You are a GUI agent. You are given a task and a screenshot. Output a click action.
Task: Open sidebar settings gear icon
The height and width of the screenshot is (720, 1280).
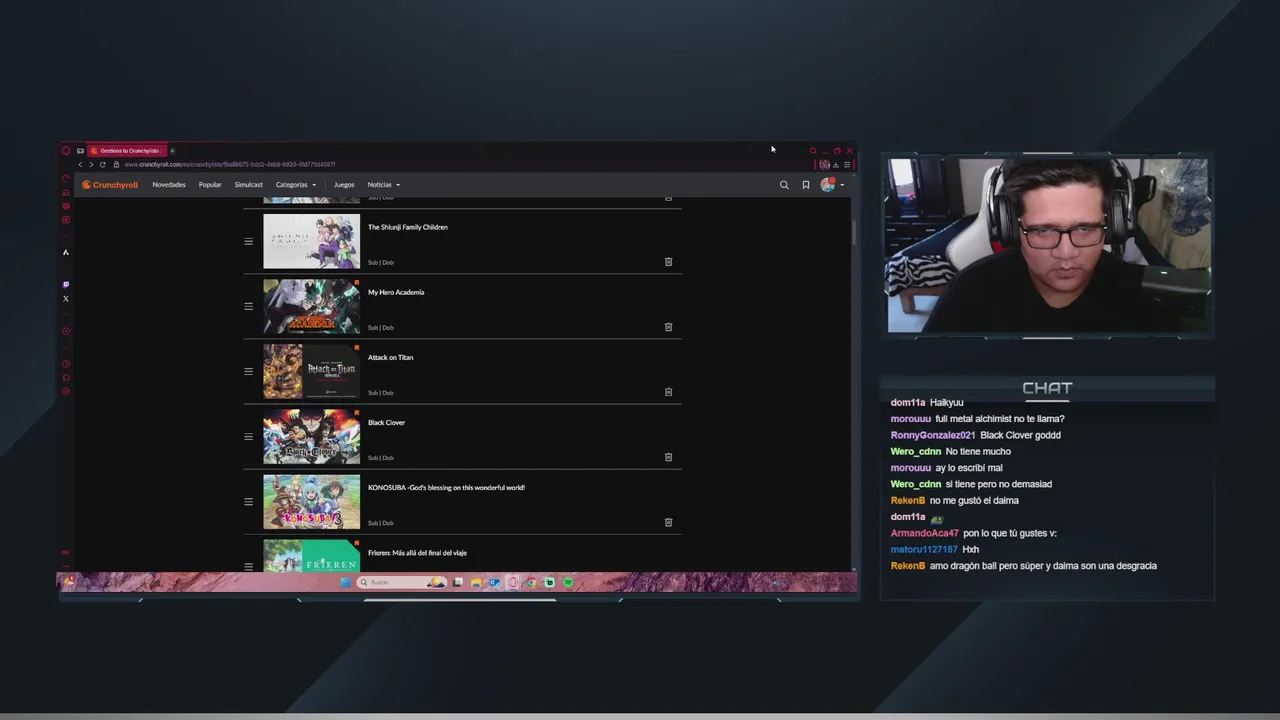[x=66, y=391]
